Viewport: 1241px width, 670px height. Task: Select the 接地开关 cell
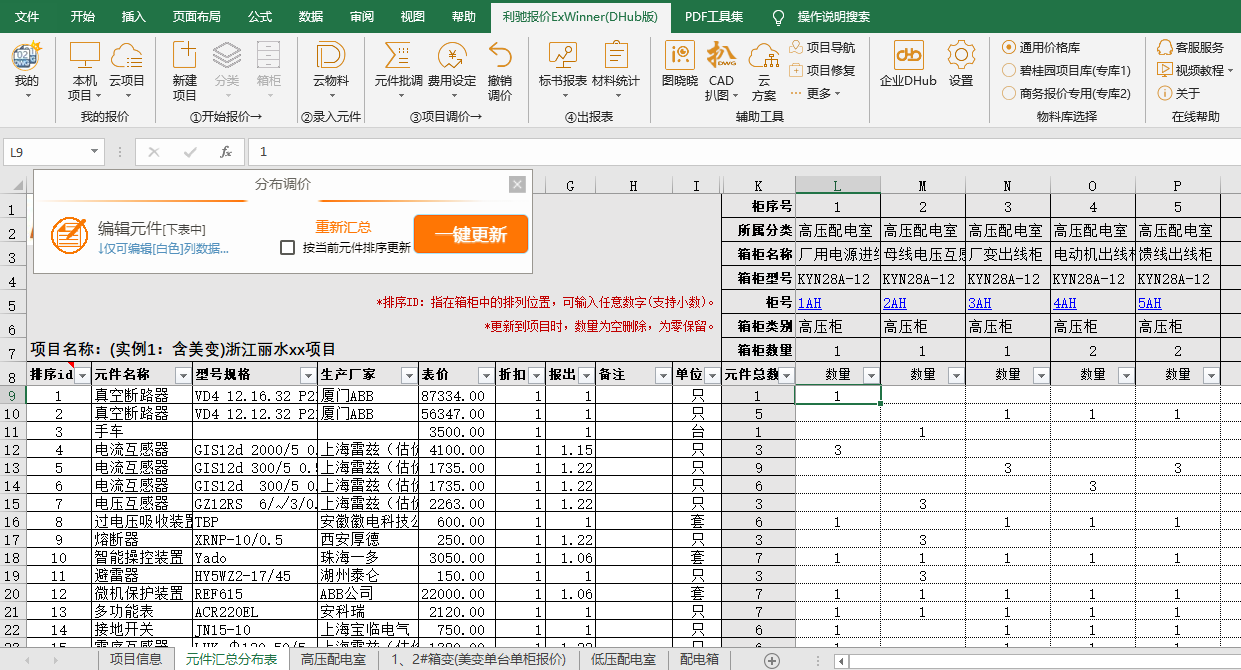(x=141, y=630)
